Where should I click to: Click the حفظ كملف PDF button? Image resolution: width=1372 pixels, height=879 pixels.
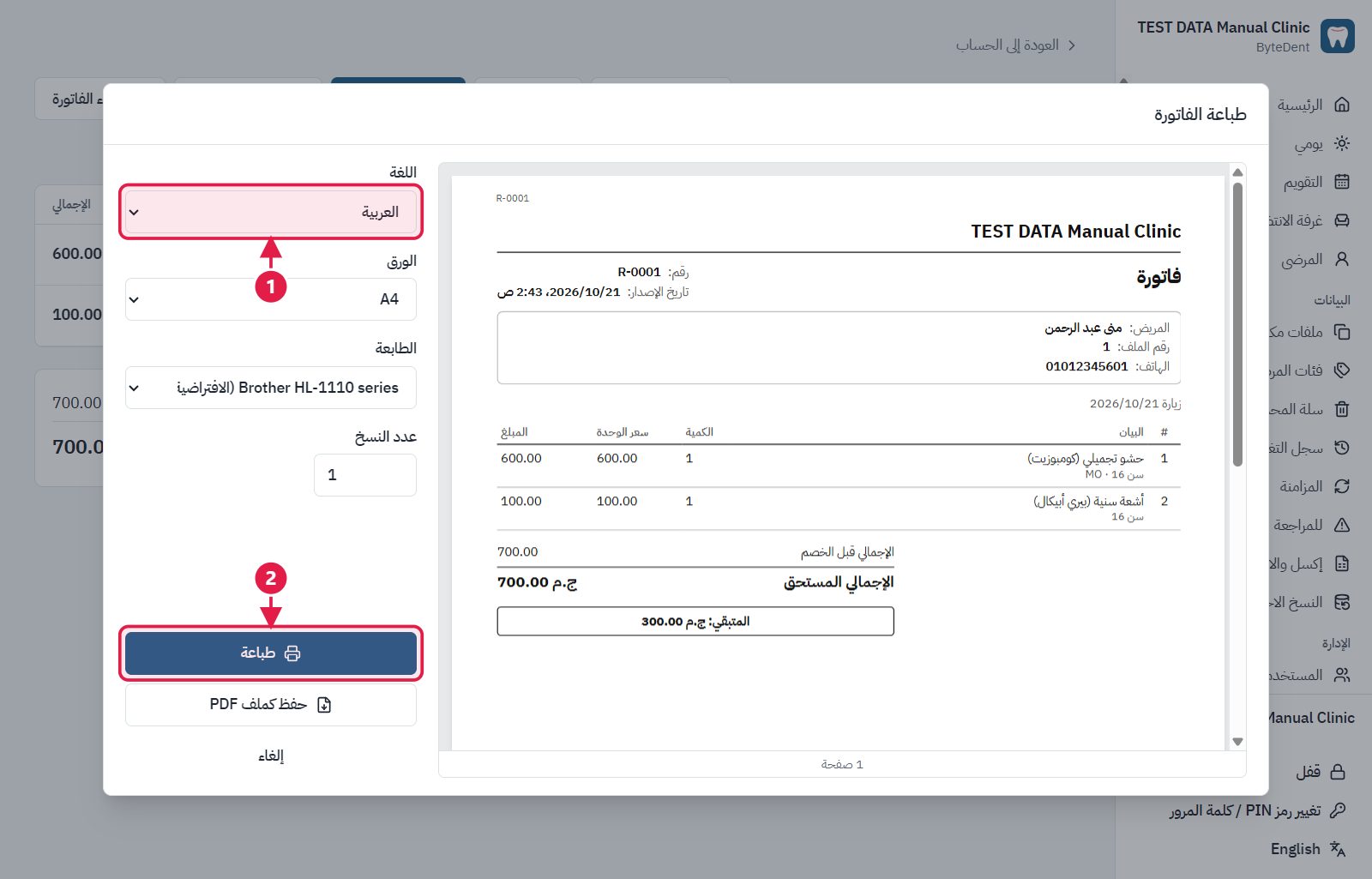point(271,704)
